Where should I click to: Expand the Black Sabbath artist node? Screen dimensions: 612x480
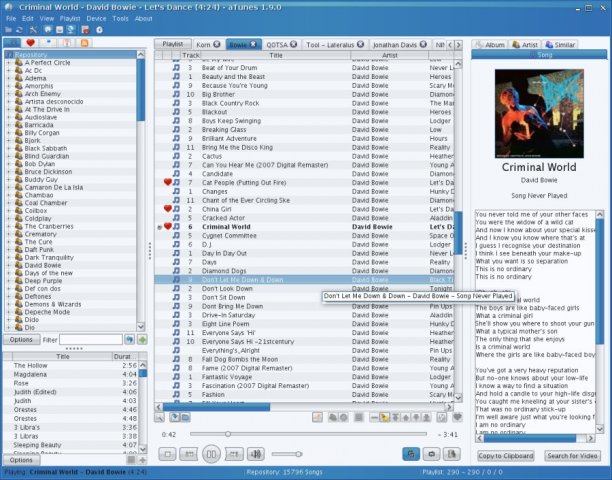tap(9, 148)
